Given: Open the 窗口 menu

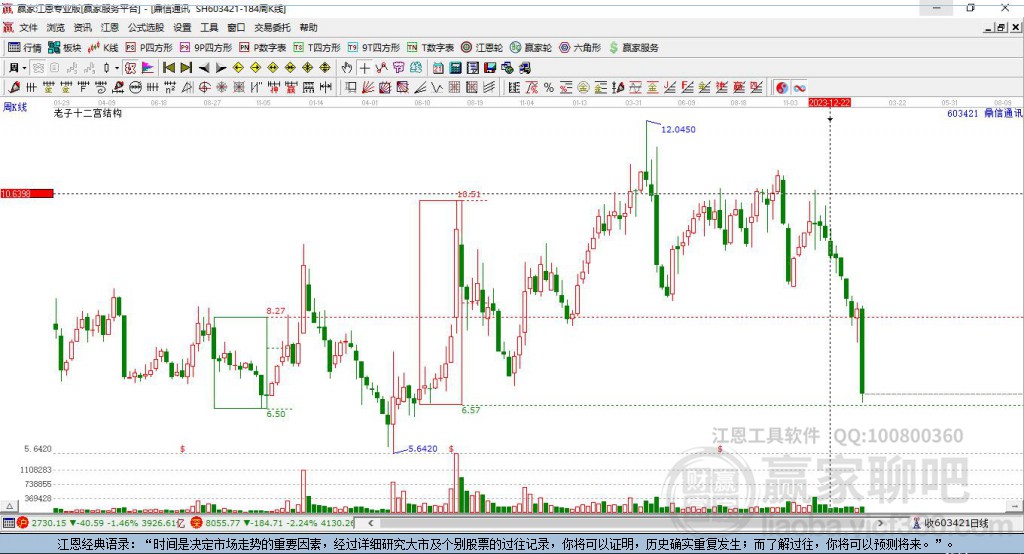Looking at the screenshot, I should (236, 27).
